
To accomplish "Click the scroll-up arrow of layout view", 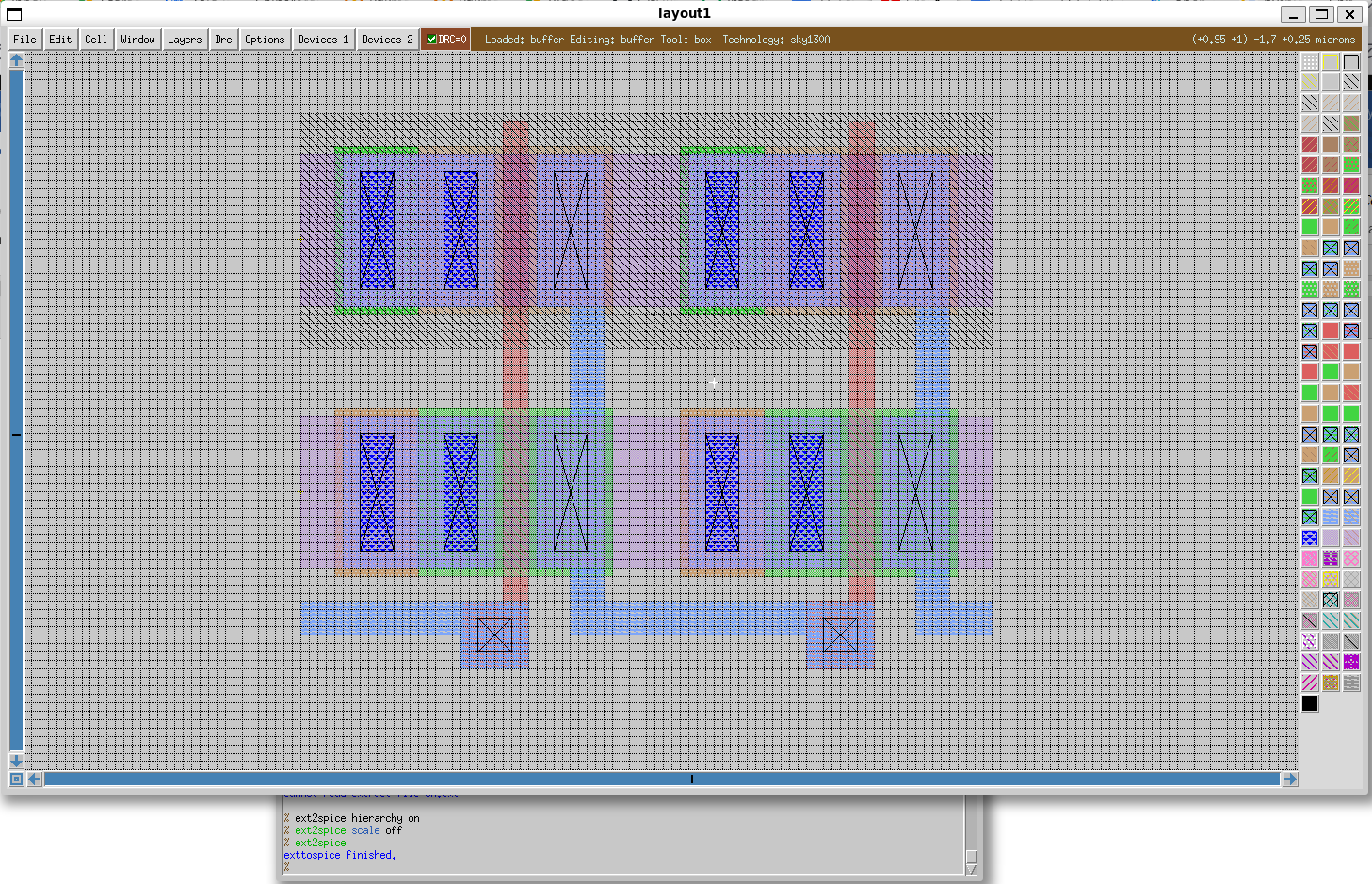I will [x=16, y=60].
